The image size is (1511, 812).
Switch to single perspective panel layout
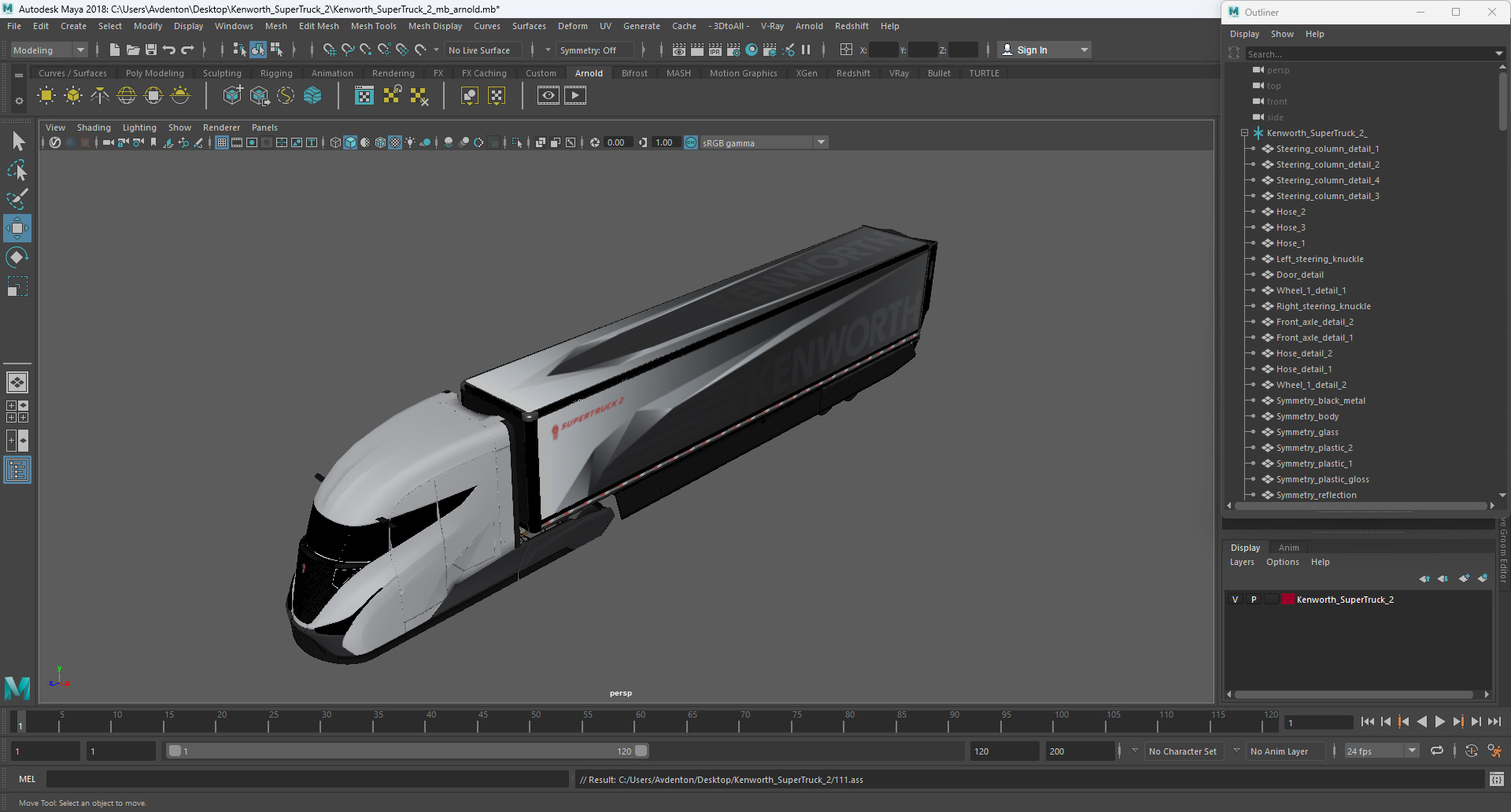(x=17, y=382)
